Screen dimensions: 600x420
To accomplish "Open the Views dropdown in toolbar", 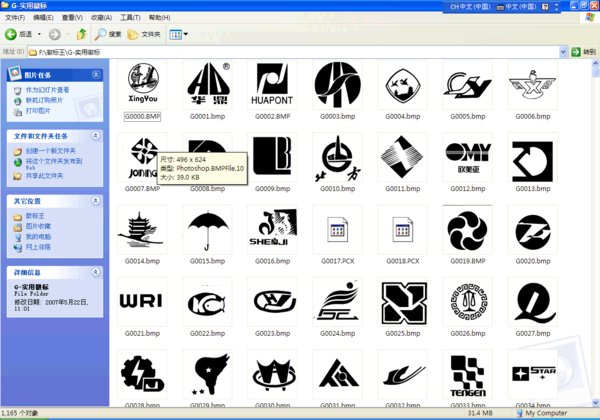I will tap(179, 34).
